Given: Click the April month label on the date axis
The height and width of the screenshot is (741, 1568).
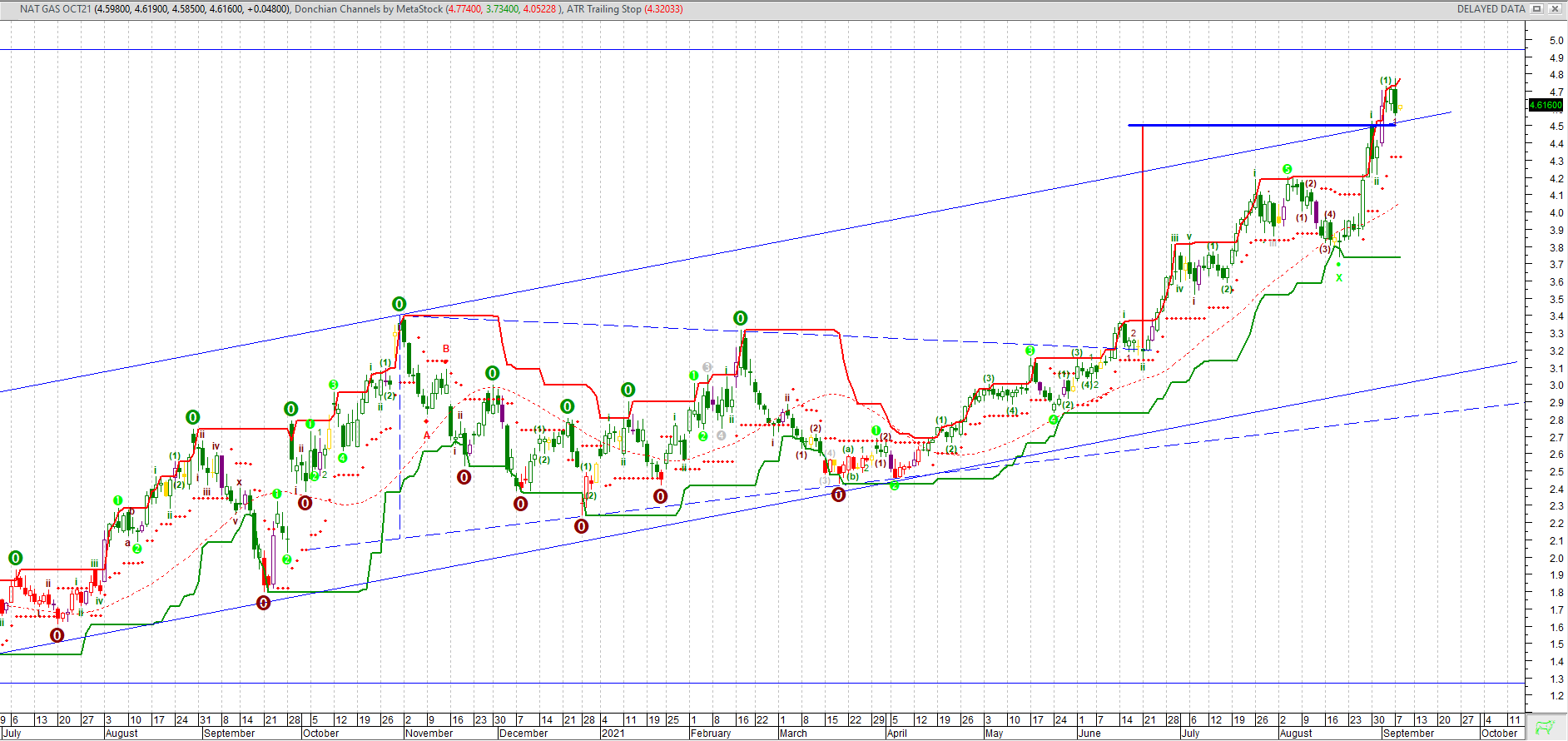Looking at the screenshot, I should (897, 734).
